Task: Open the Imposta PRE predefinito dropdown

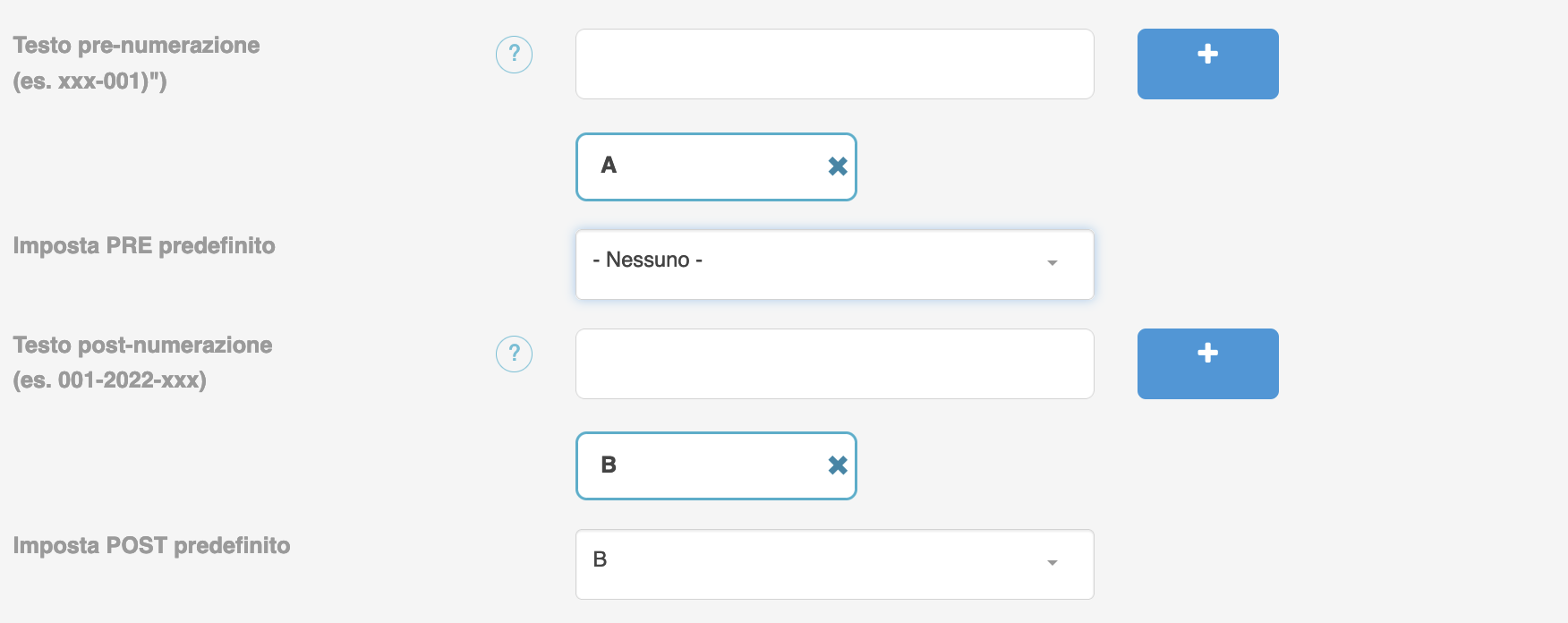Action: pyautogui.click(x=834, y=264)
